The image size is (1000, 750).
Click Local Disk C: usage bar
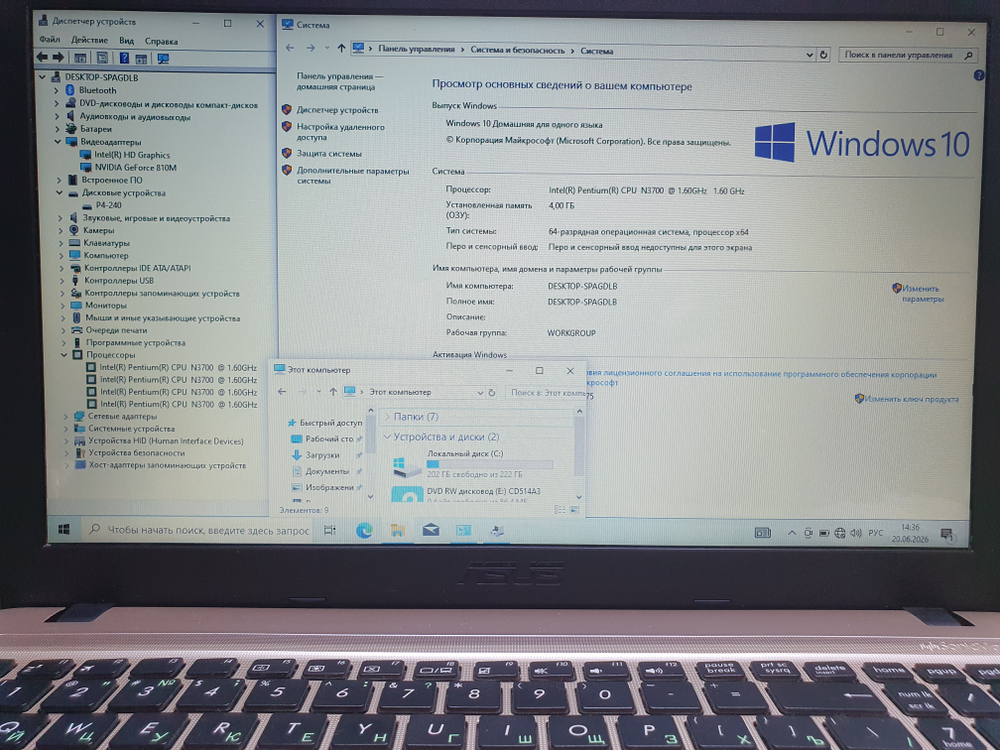[x=490, y=464]
